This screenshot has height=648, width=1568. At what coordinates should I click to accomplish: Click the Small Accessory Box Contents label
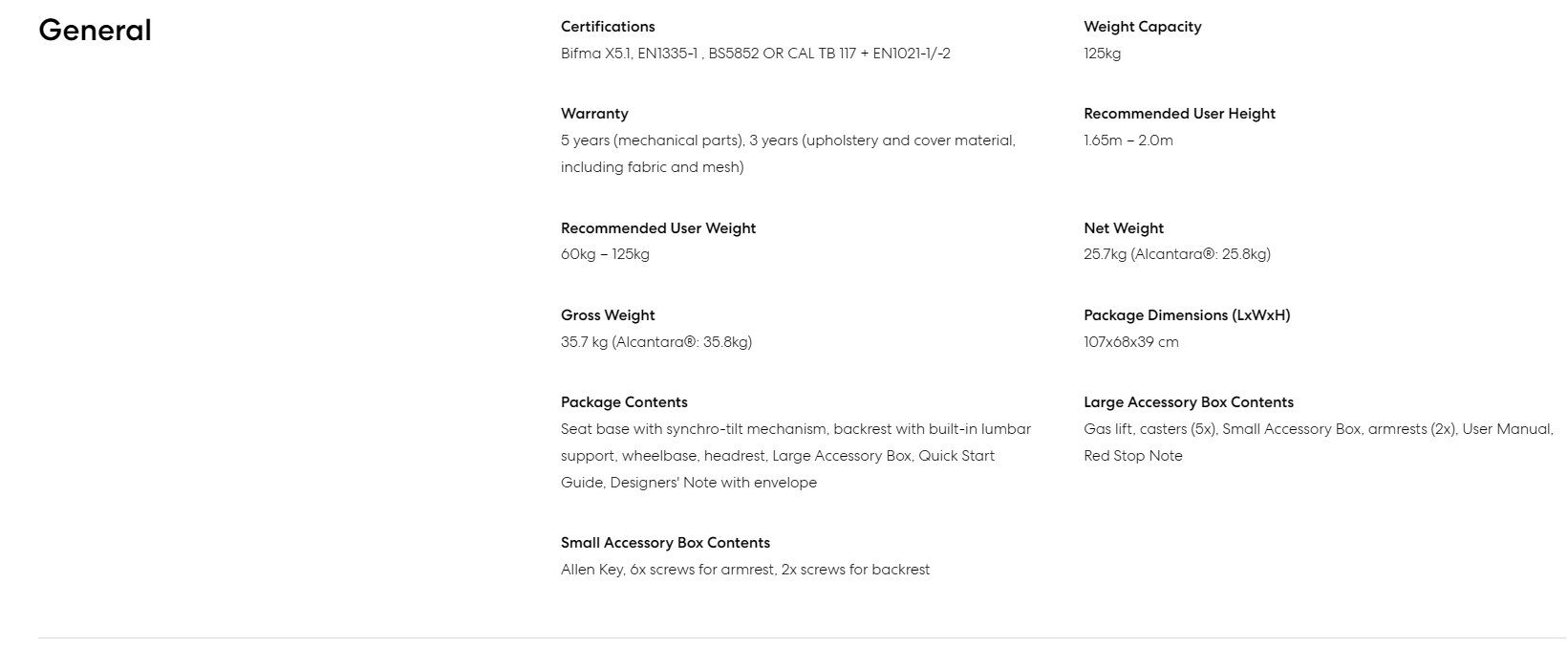pyautogui.click(x=665, y=543)
